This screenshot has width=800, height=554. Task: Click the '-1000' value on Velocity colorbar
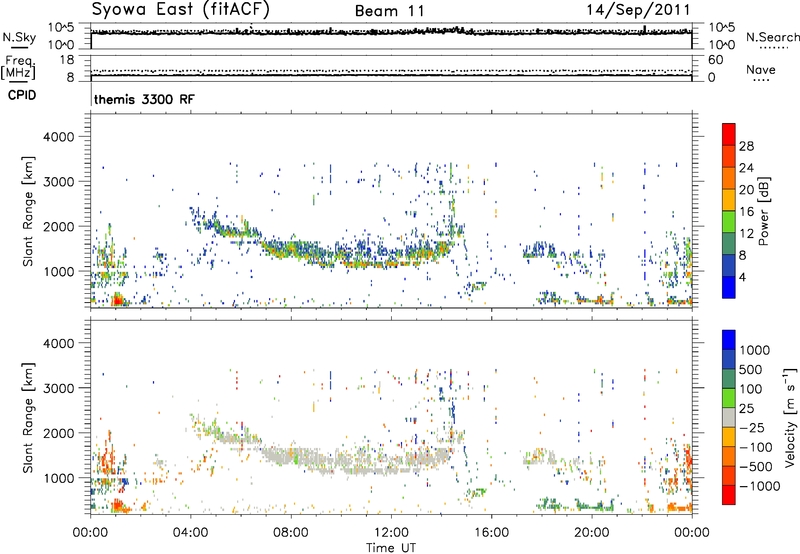tap(760, 486)
